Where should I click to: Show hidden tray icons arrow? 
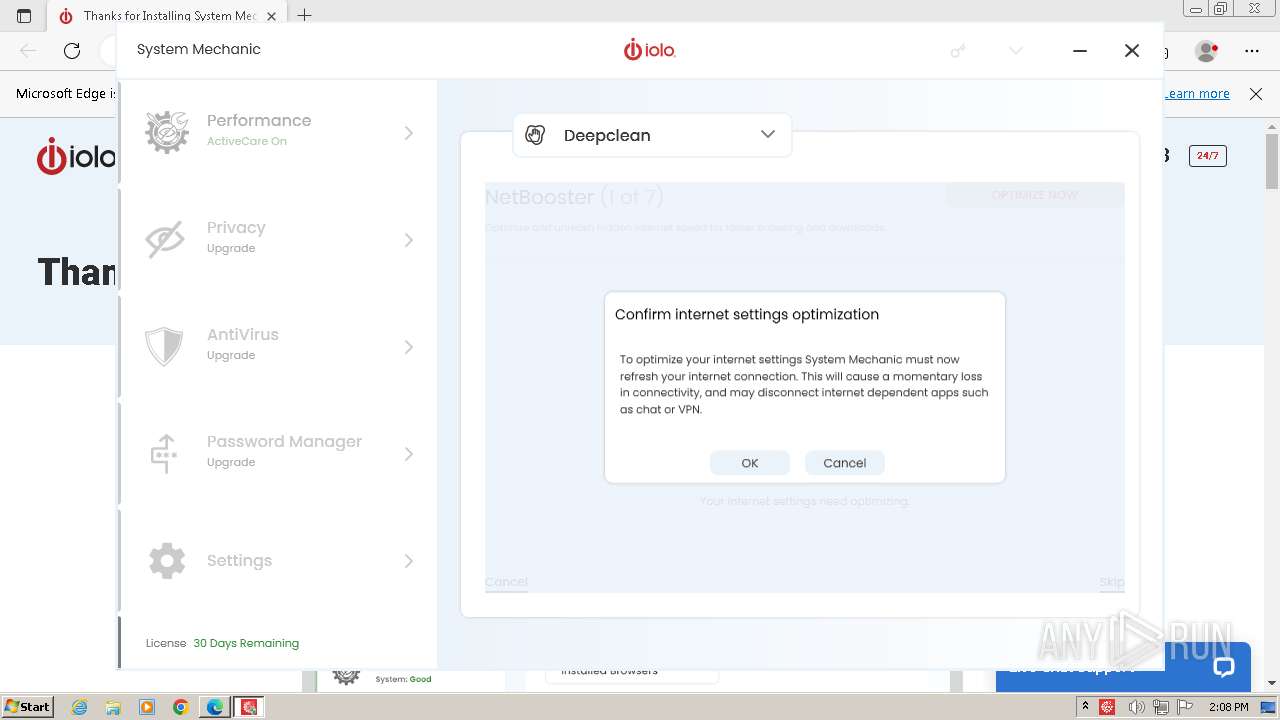pos(1086,707)
